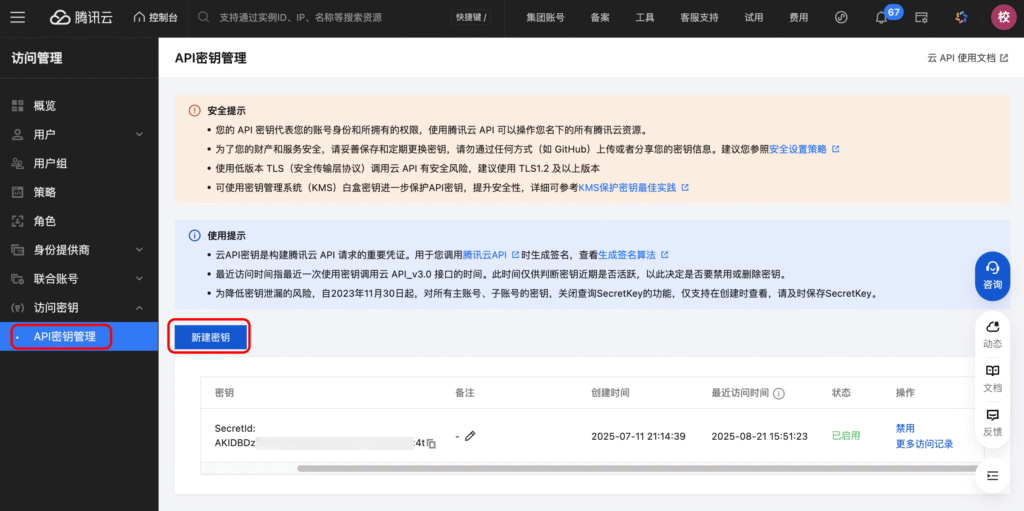Open 用户组 in sidebar
This screenshot has width=1024, height=511.
click(78, 163)
